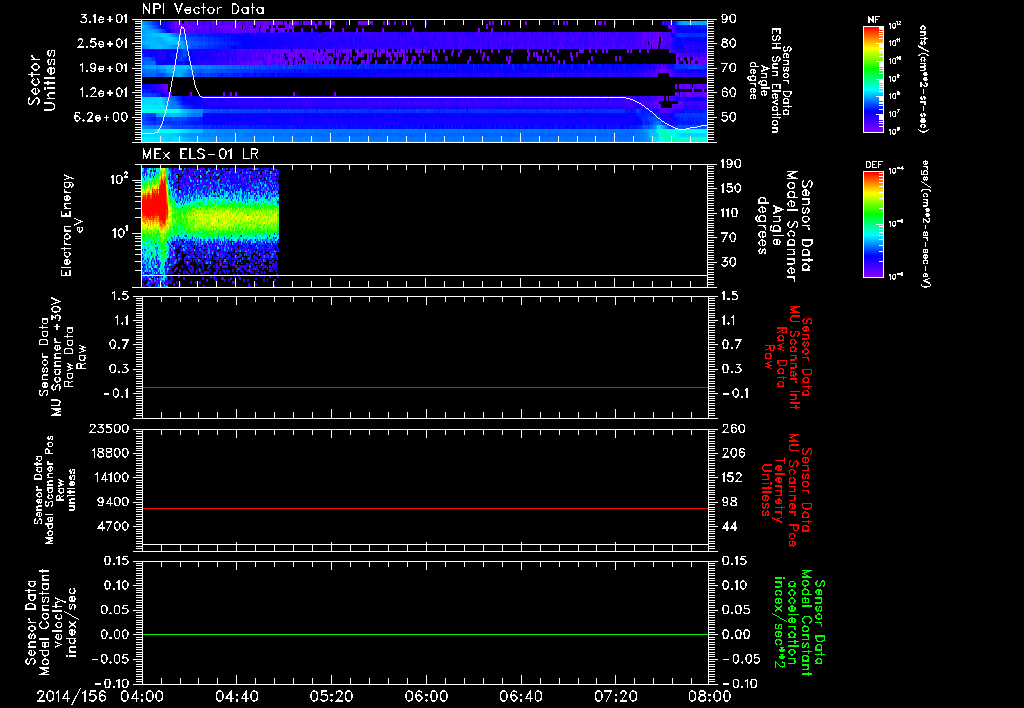This screenshot has height=708, width=1024.
Task: Click the "3.1e+01" sector tick value
Action: point(103,19)
